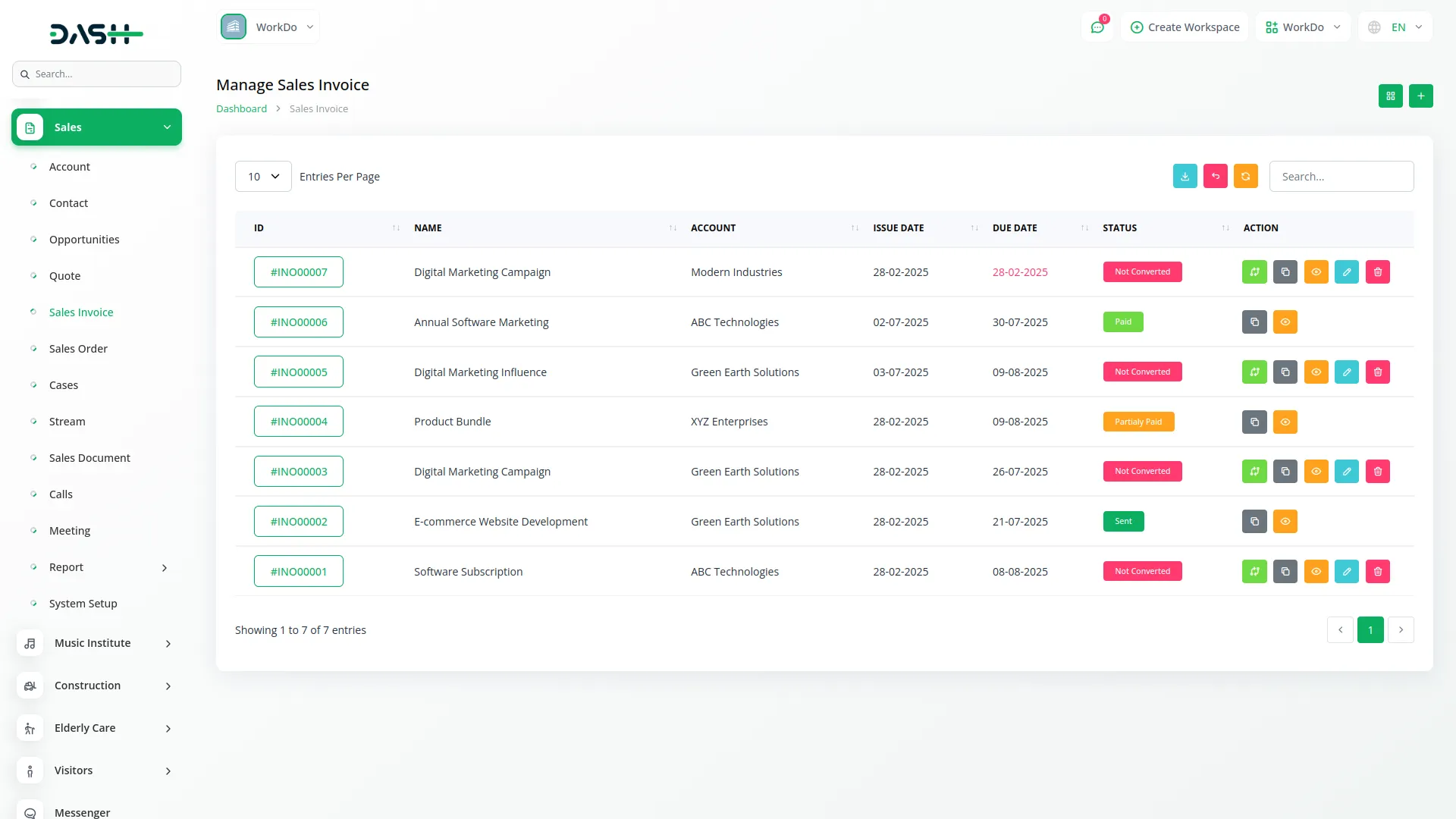Delete invoice #INO00007 with trash icon
This screenshot has width=1456, height=819.
point(1377,272)
